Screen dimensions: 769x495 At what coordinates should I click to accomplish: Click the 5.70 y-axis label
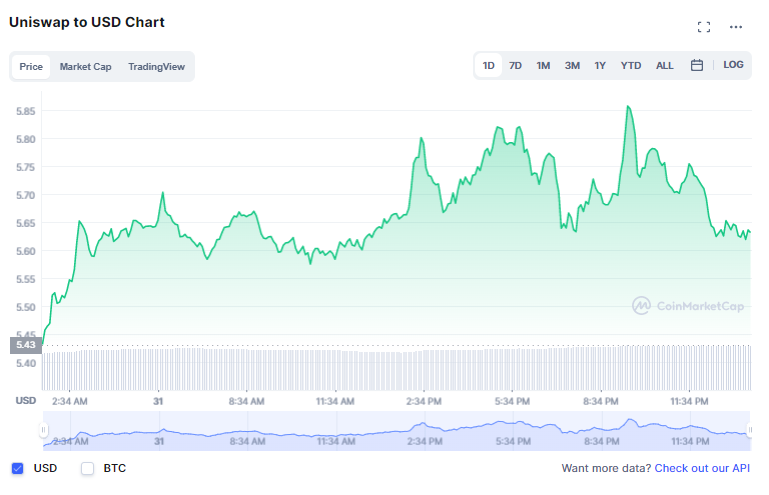(26, 195)
